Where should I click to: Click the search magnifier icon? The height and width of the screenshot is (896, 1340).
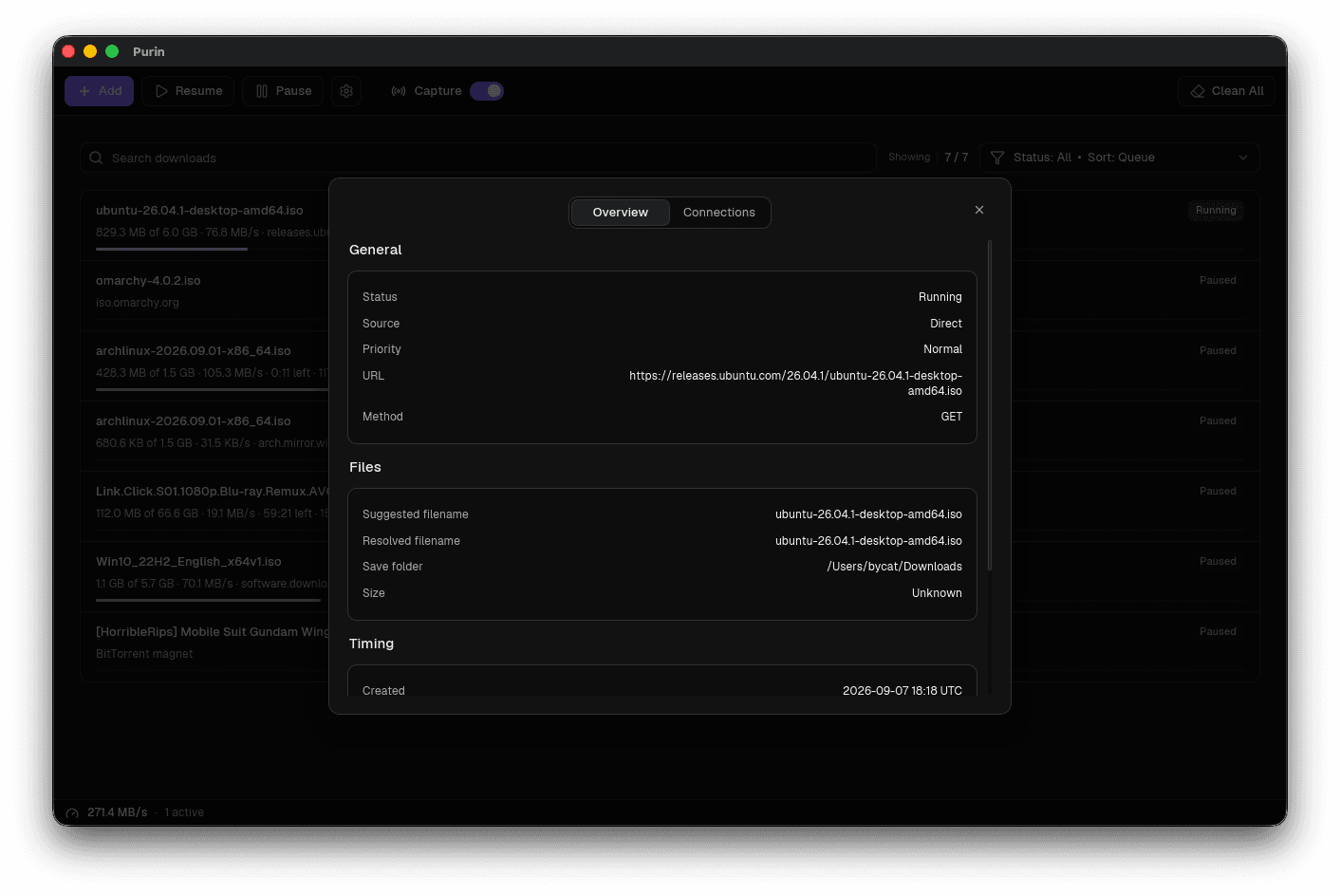(x=96, y=158)
